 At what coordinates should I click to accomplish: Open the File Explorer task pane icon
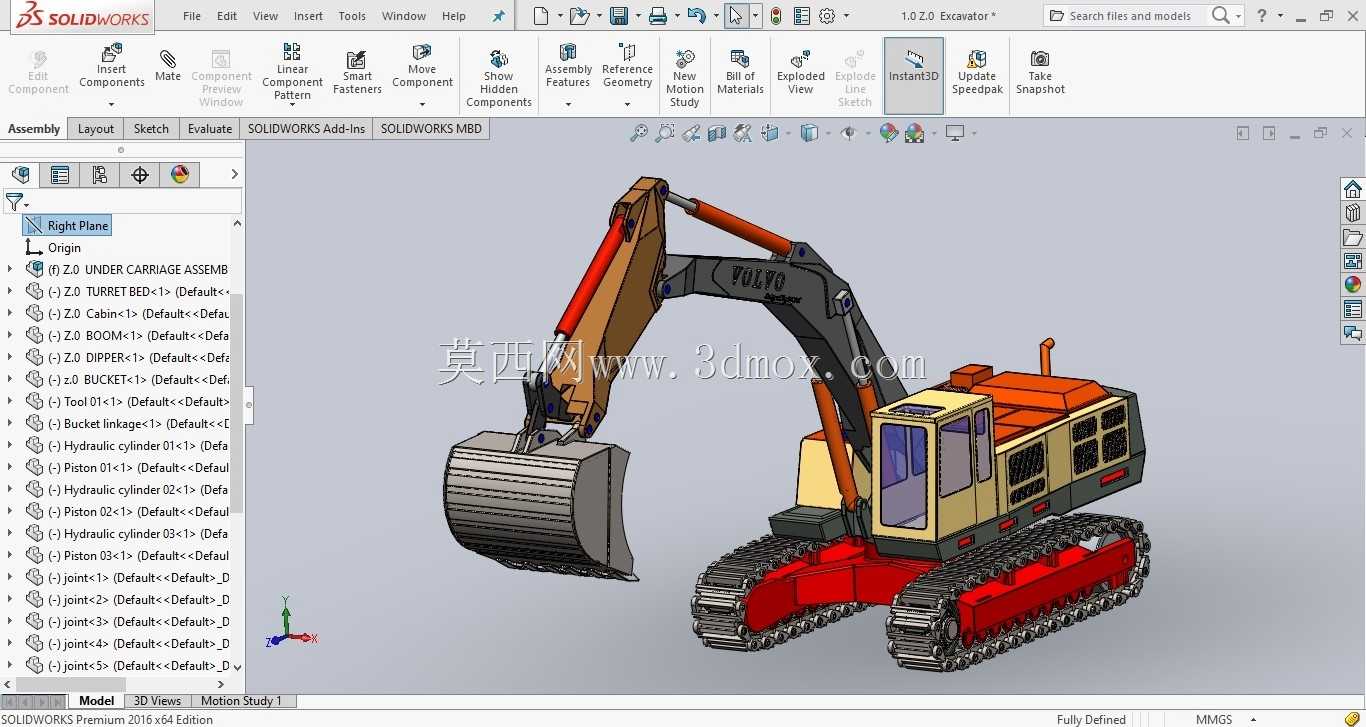pyautogui.click(x=1353, y=237)
